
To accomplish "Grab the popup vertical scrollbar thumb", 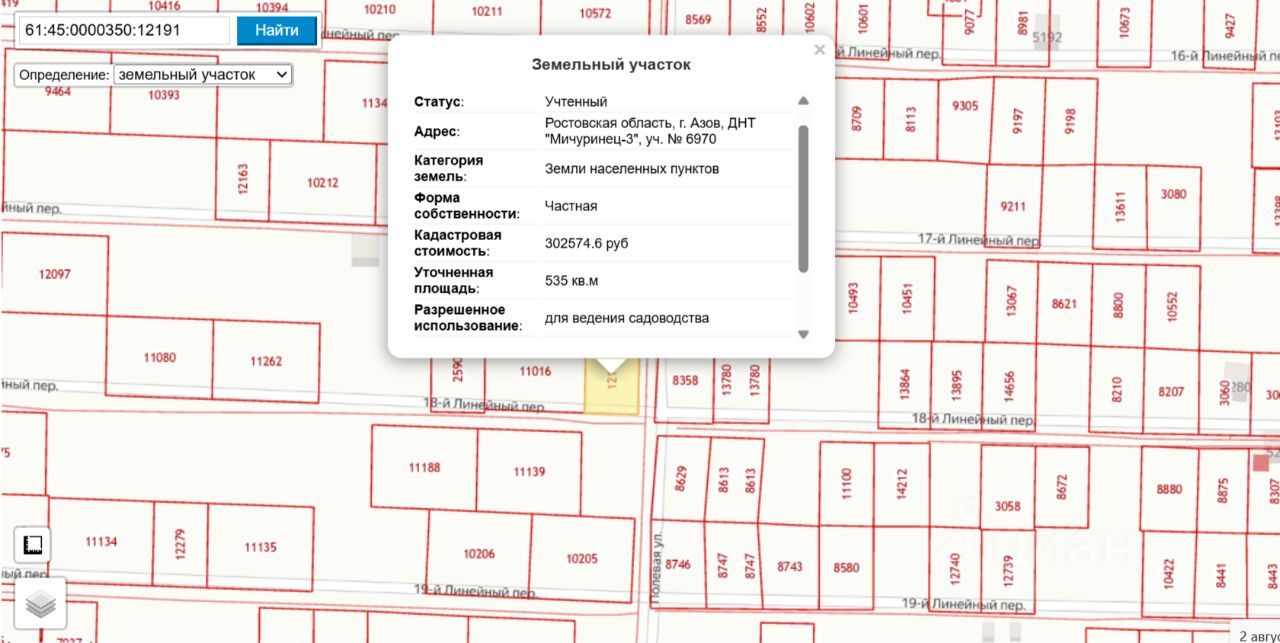I will coord(803,198).
